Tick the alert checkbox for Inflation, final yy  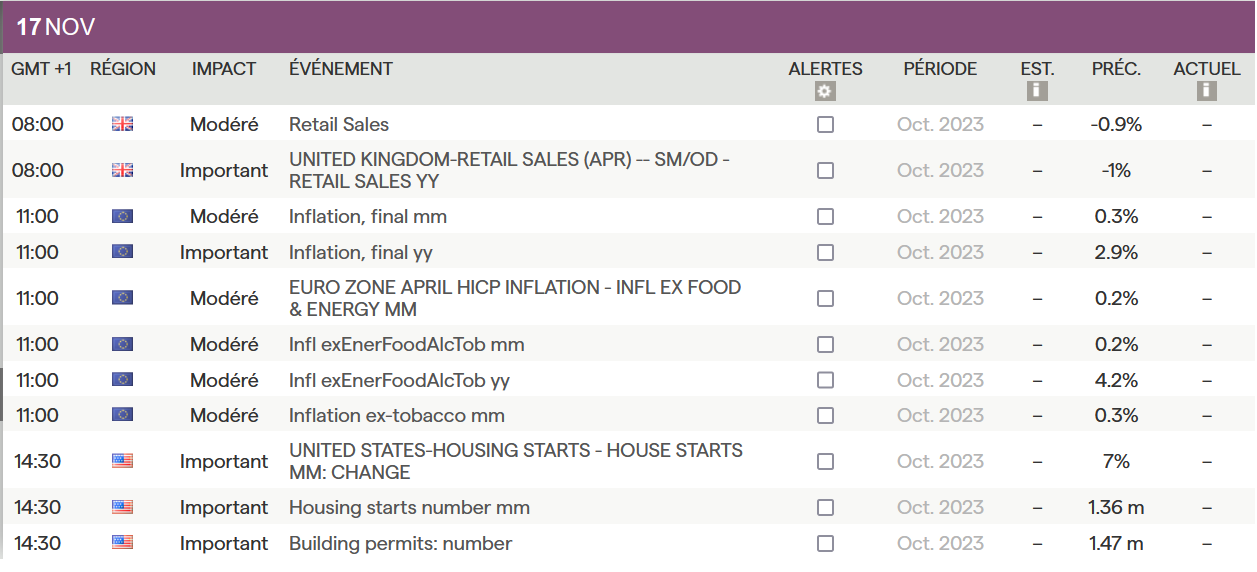(x=825, y=253)
